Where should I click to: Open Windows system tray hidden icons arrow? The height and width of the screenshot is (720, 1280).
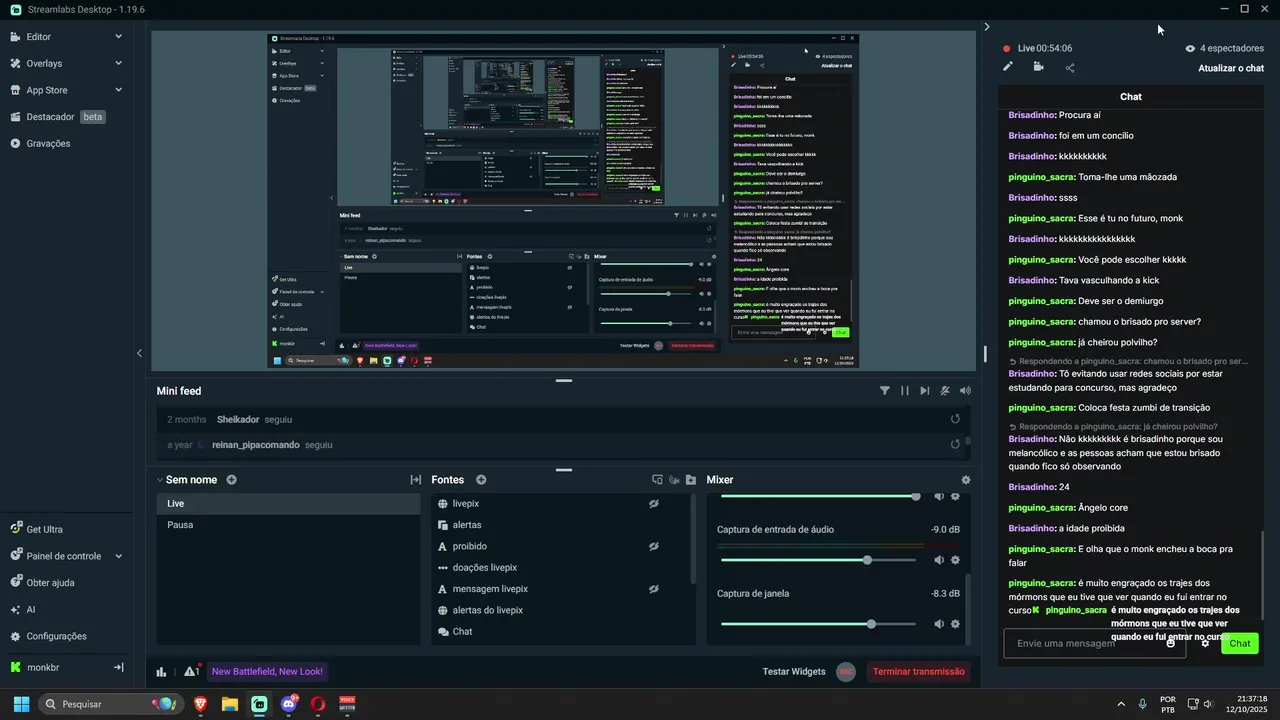[1119, 704]
